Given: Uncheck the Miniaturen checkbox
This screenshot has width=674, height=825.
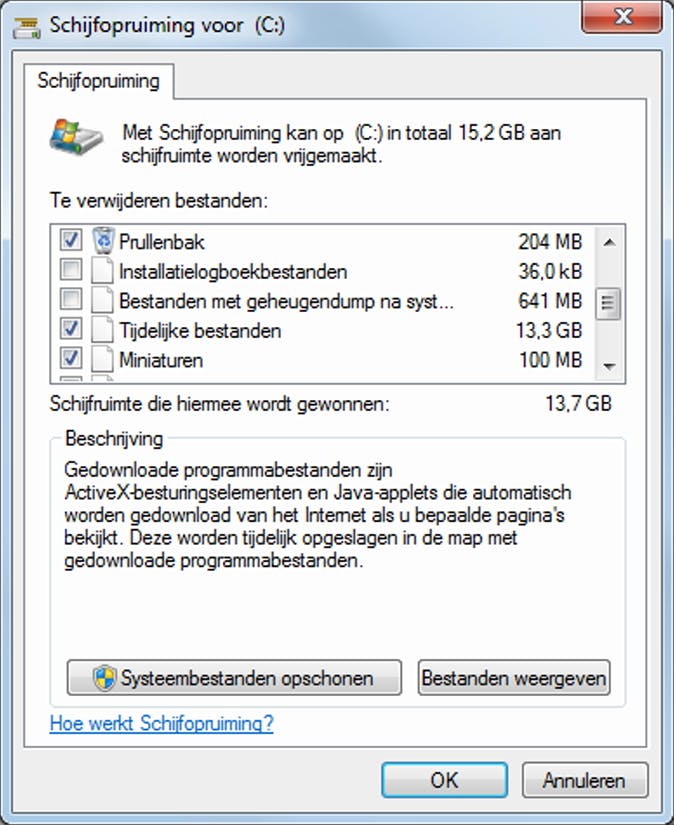Looking at the screenshot, I should [71, 359].
